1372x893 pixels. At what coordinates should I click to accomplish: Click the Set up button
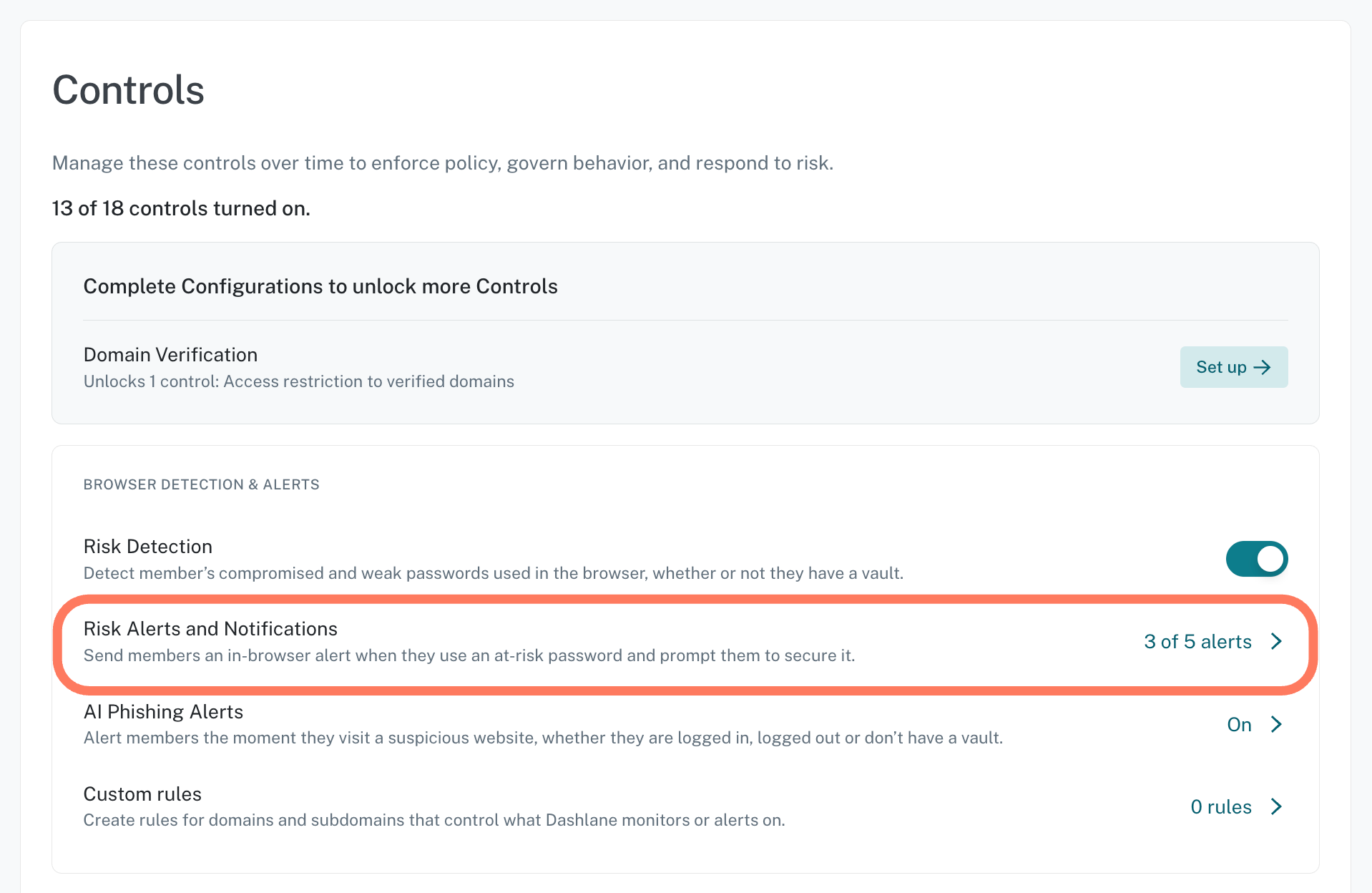click(1234, 367)
